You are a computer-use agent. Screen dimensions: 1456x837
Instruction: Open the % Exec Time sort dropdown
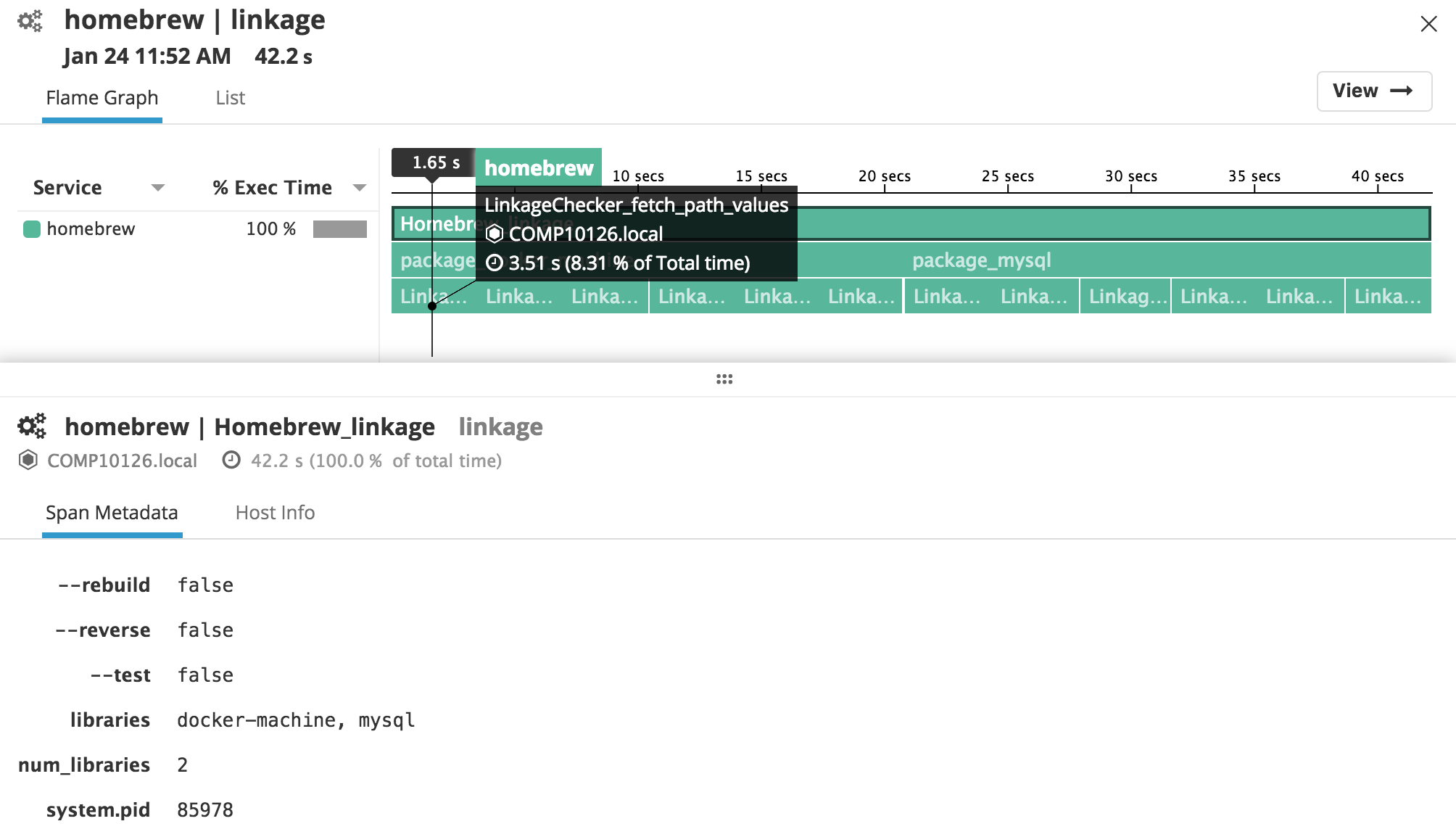coord(360,187)
